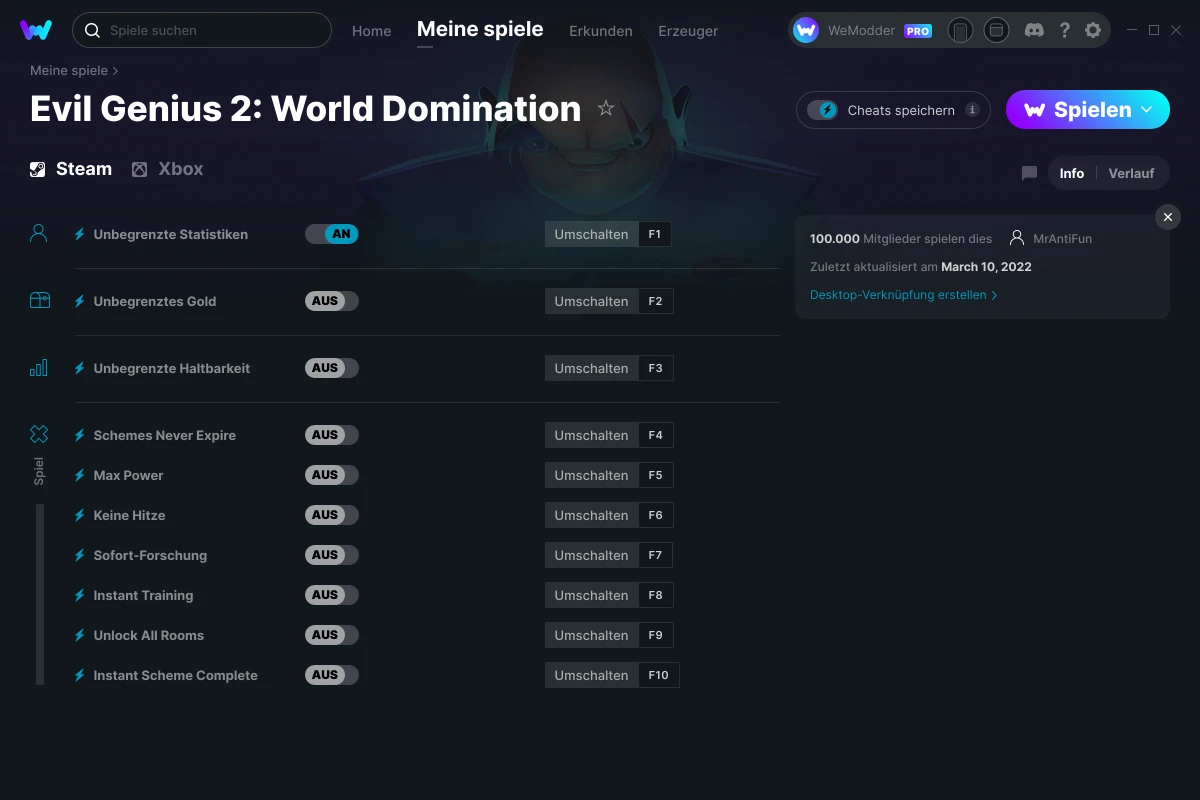Enable Sofort-Forschung toggle
Viewport: 1200px width, 800px height.
[332, 555]
